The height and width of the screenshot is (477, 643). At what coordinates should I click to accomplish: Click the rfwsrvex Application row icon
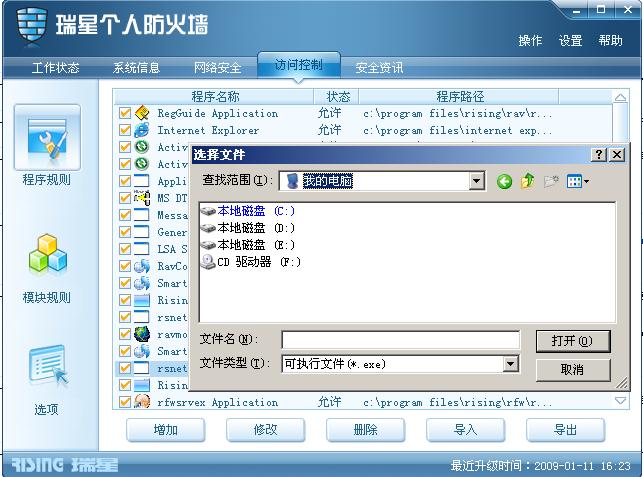142,402
